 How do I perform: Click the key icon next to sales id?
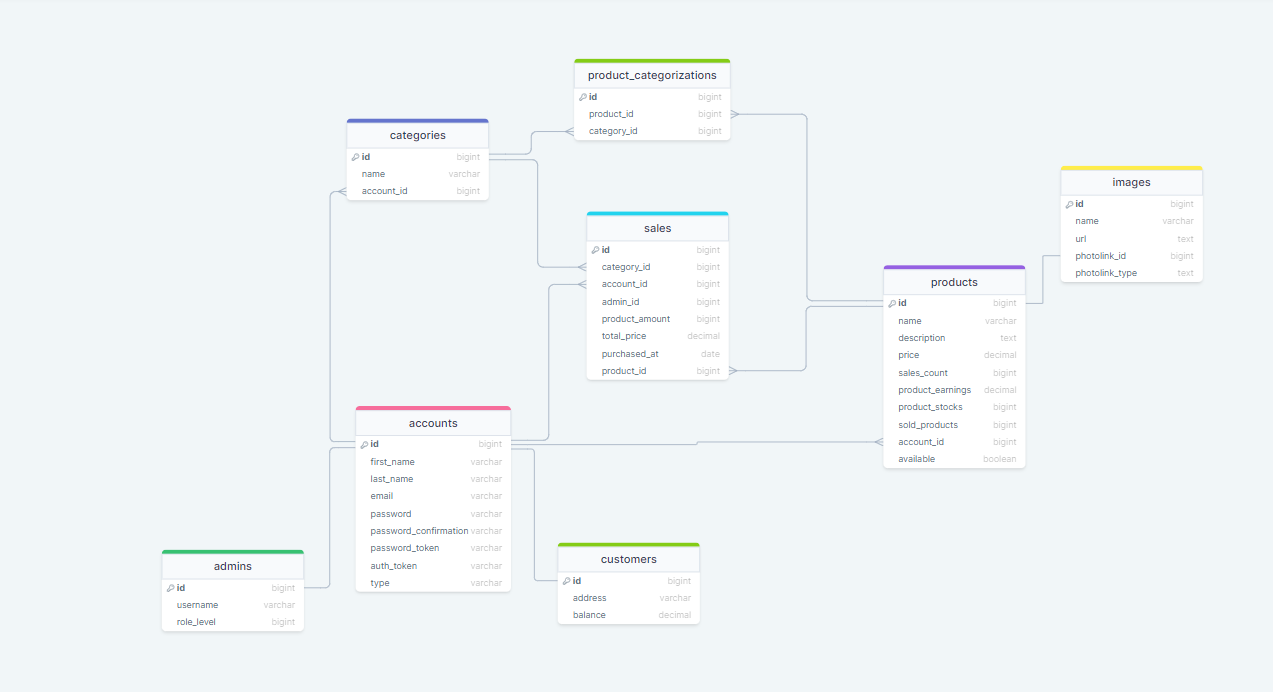point(596,249)
